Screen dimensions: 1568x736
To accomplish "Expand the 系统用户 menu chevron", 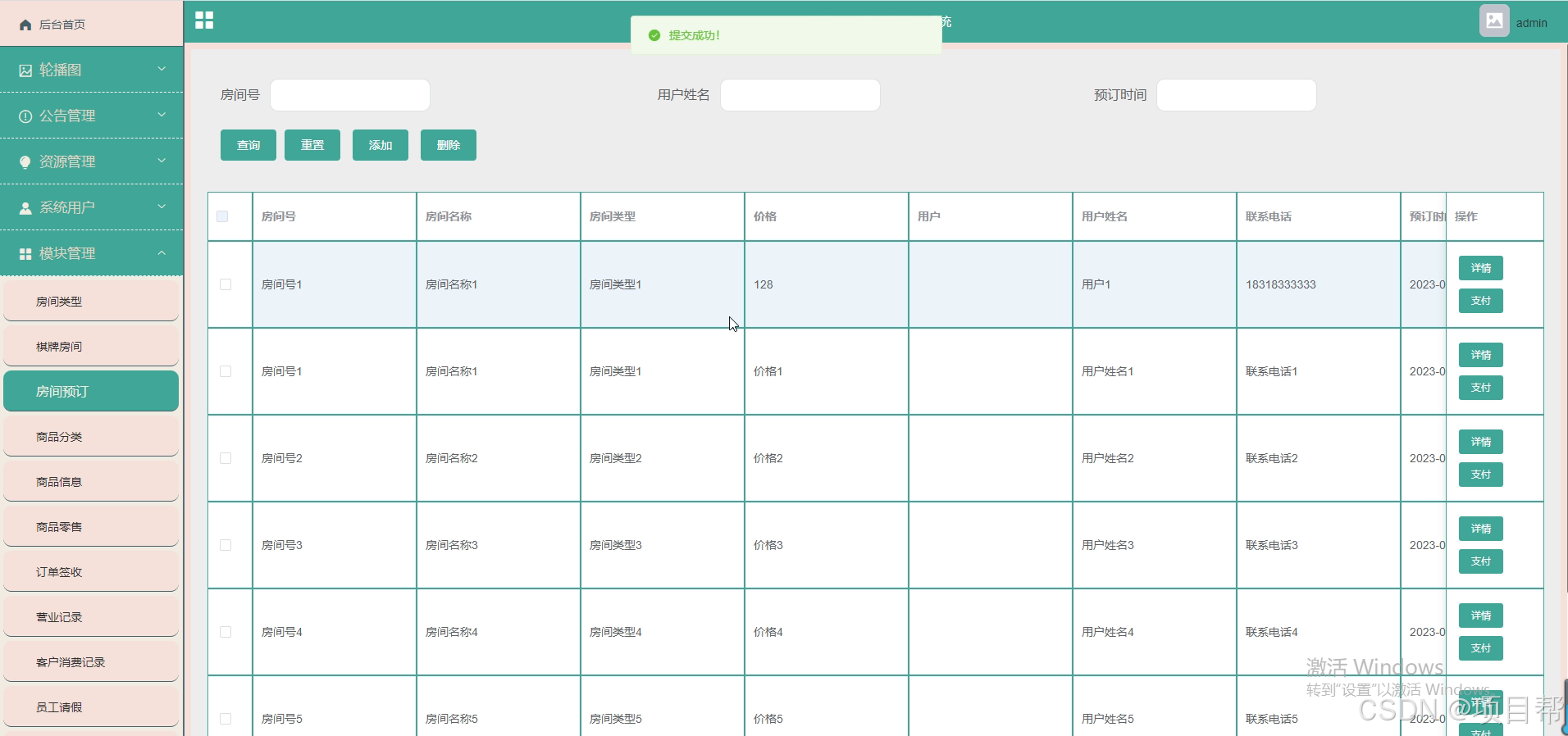I will tap(162, 207).
